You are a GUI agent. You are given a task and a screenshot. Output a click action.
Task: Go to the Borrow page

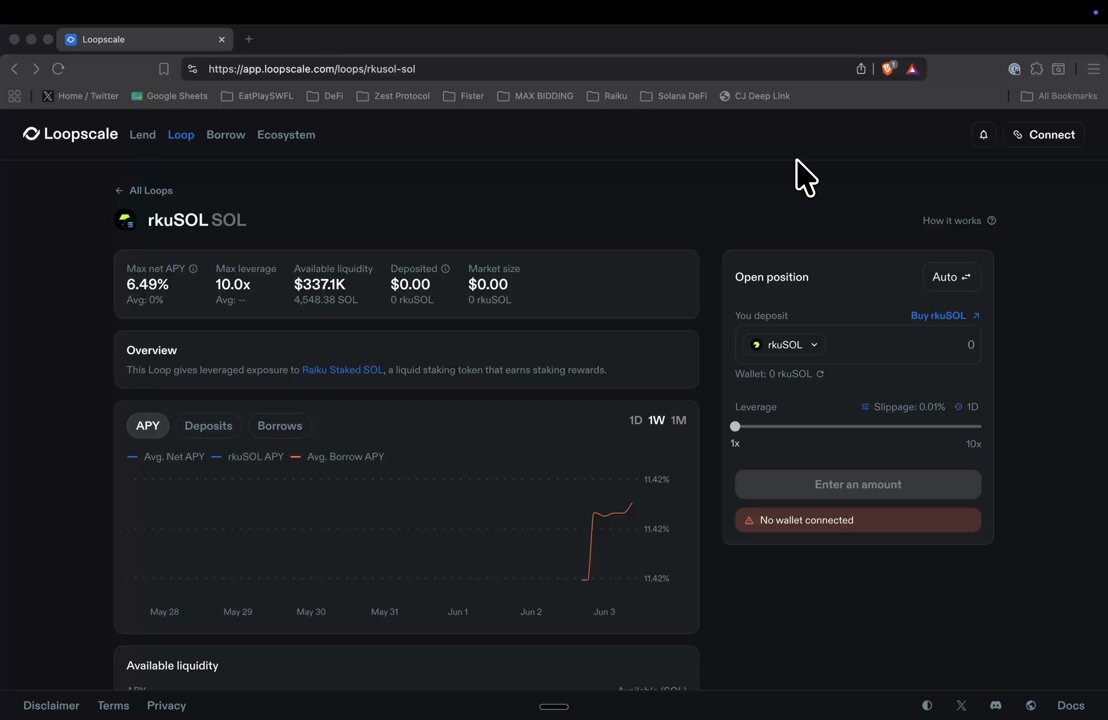coord(225,134)
